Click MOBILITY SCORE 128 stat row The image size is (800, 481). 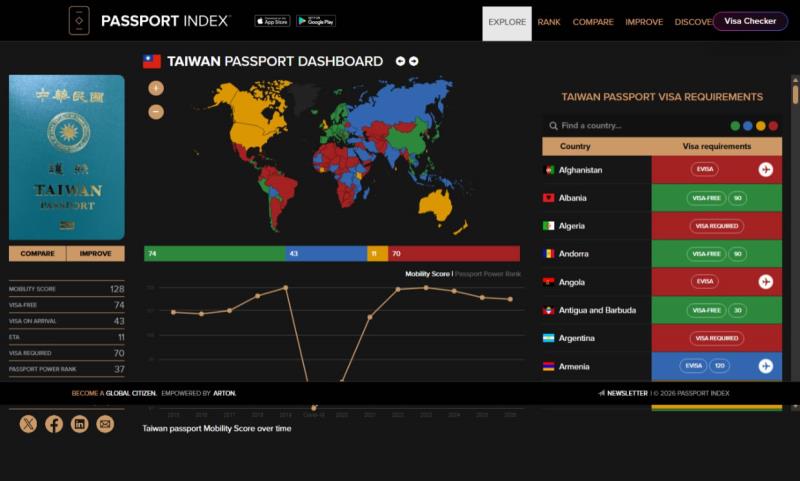point(67,289)
